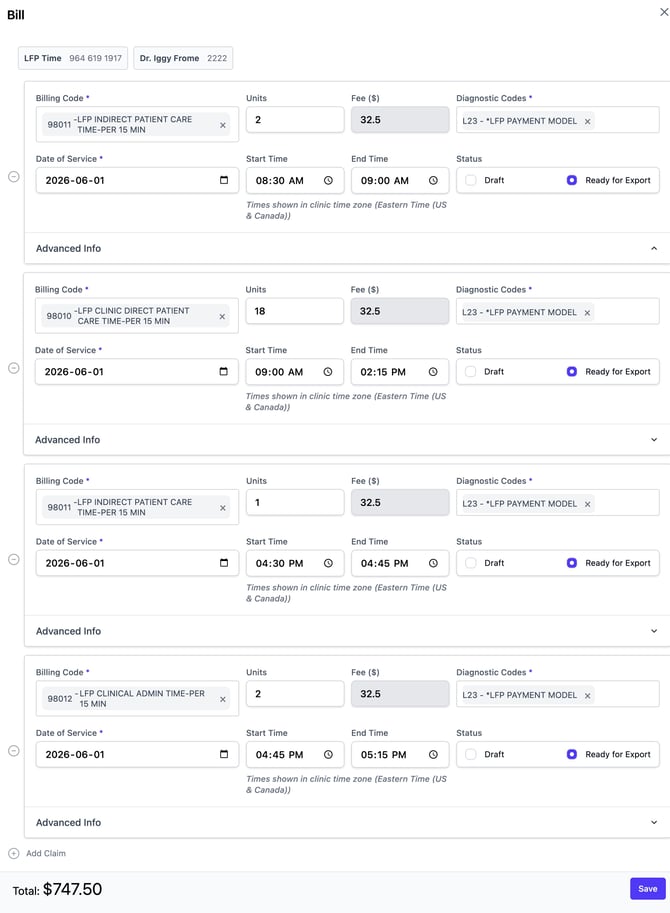
Task: Click clock icon in the 08:30 AM Start Time
Action: tap(328, 181)
